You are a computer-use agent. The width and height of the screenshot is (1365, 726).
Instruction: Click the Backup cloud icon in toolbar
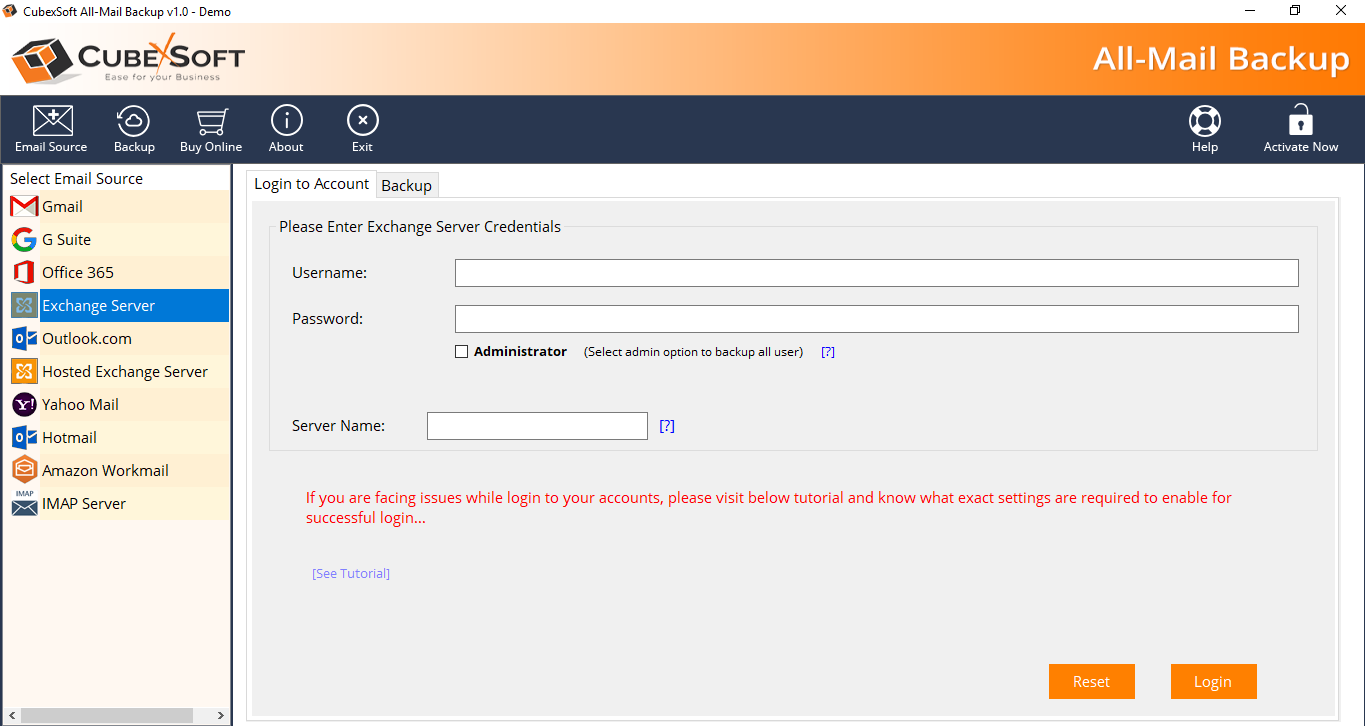tap(134, 121)
